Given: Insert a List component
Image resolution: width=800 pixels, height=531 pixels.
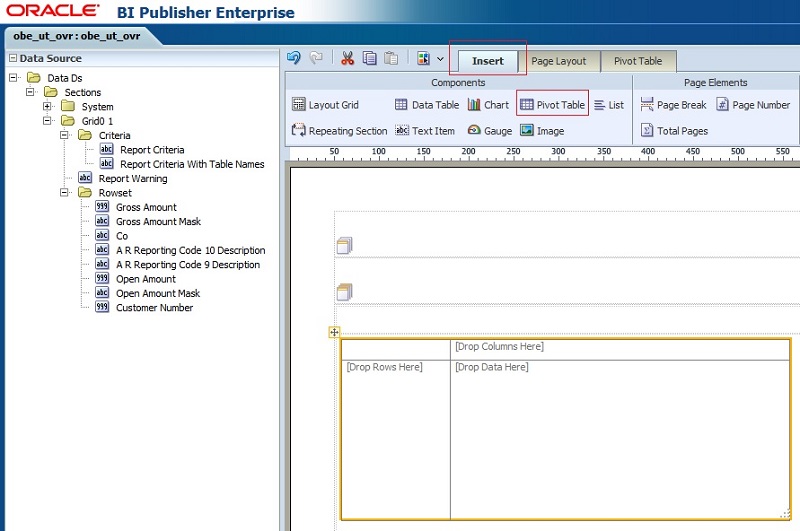Looking at the screenshot, I should coord(609,105).
